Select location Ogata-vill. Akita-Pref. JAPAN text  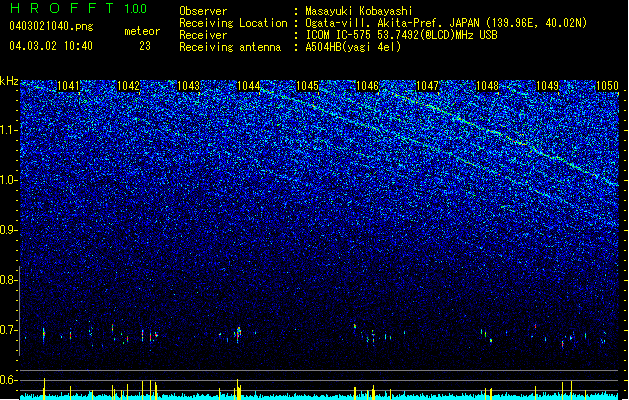click(392, 23)
